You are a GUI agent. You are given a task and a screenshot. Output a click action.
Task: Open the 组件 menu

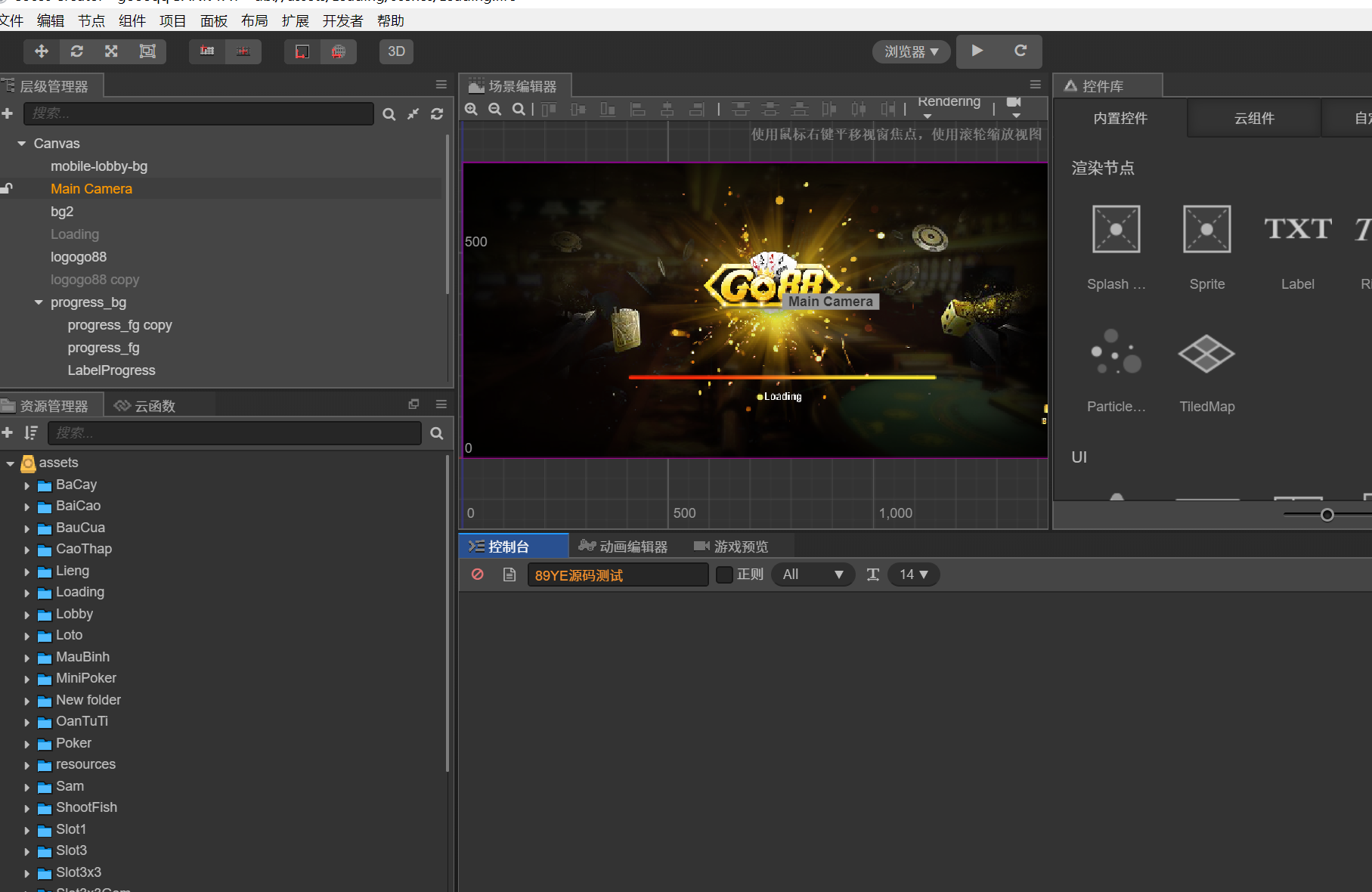point(132,21)
